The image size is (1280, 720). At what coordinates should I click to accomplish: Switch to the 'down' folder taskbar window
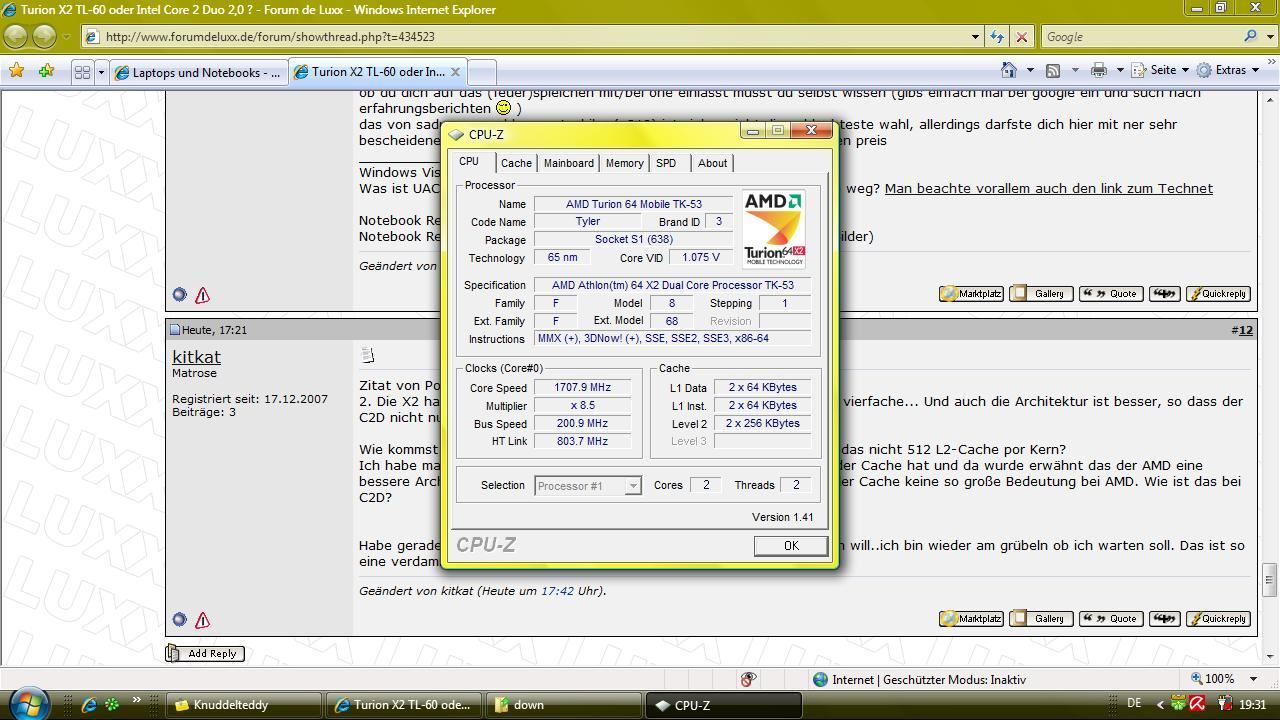(x=563, y=705)
